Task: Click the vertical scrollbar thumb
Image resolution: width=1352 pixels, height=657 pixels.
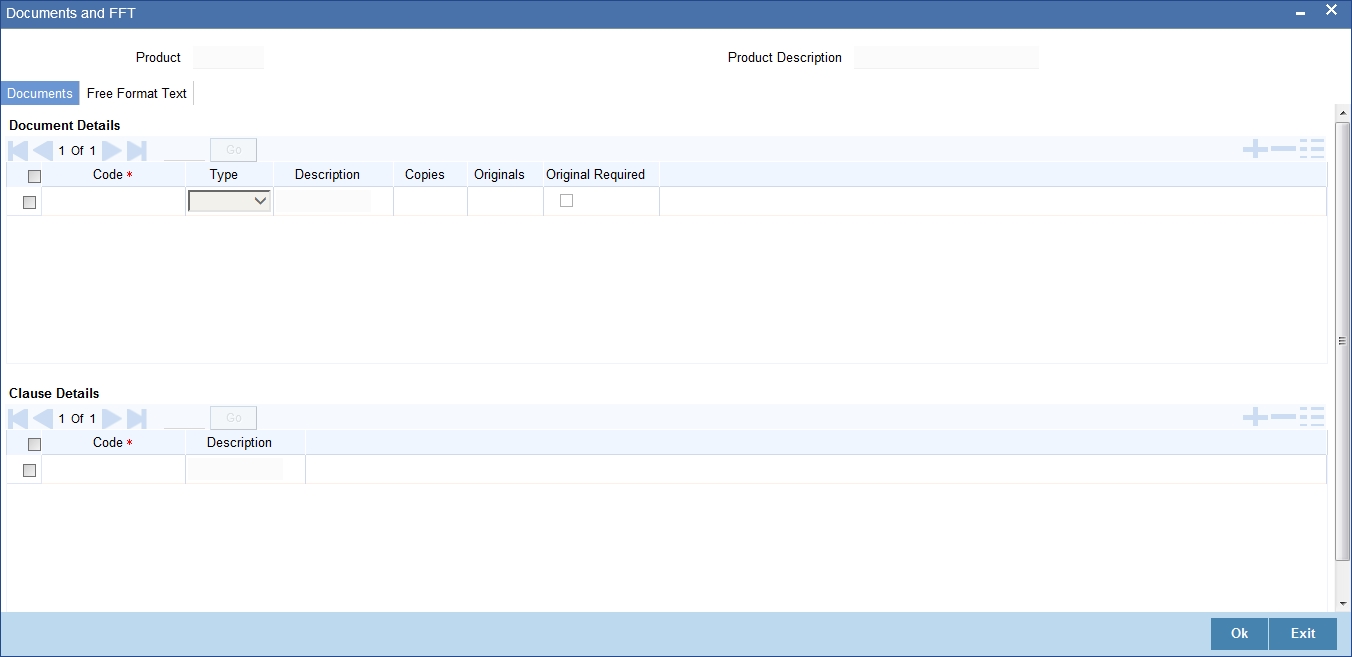Action: point(1343,340)
